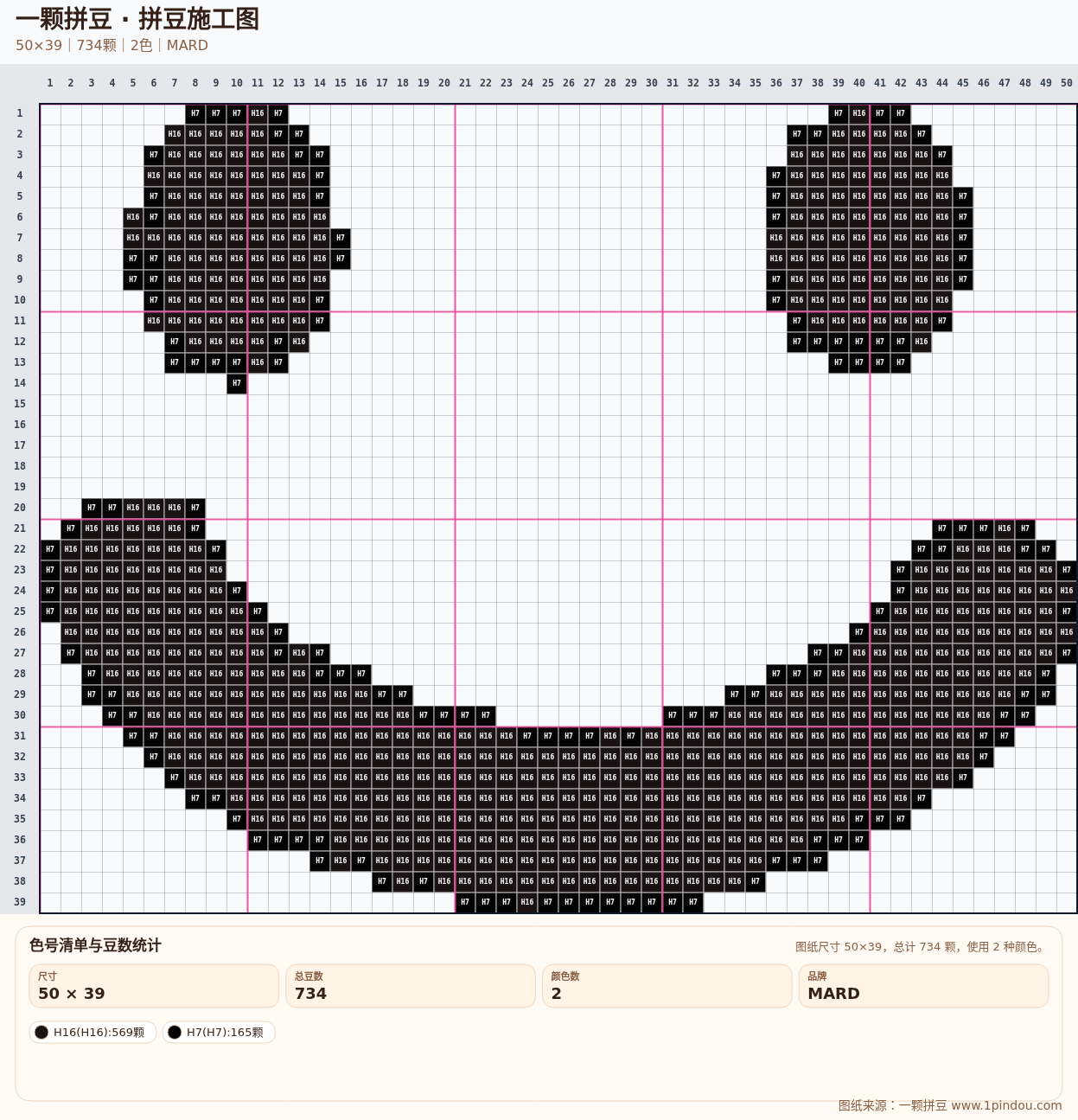Click the H7 bead at row 30, column 31
This screenshot has width=1078, height=1120.
673,715
